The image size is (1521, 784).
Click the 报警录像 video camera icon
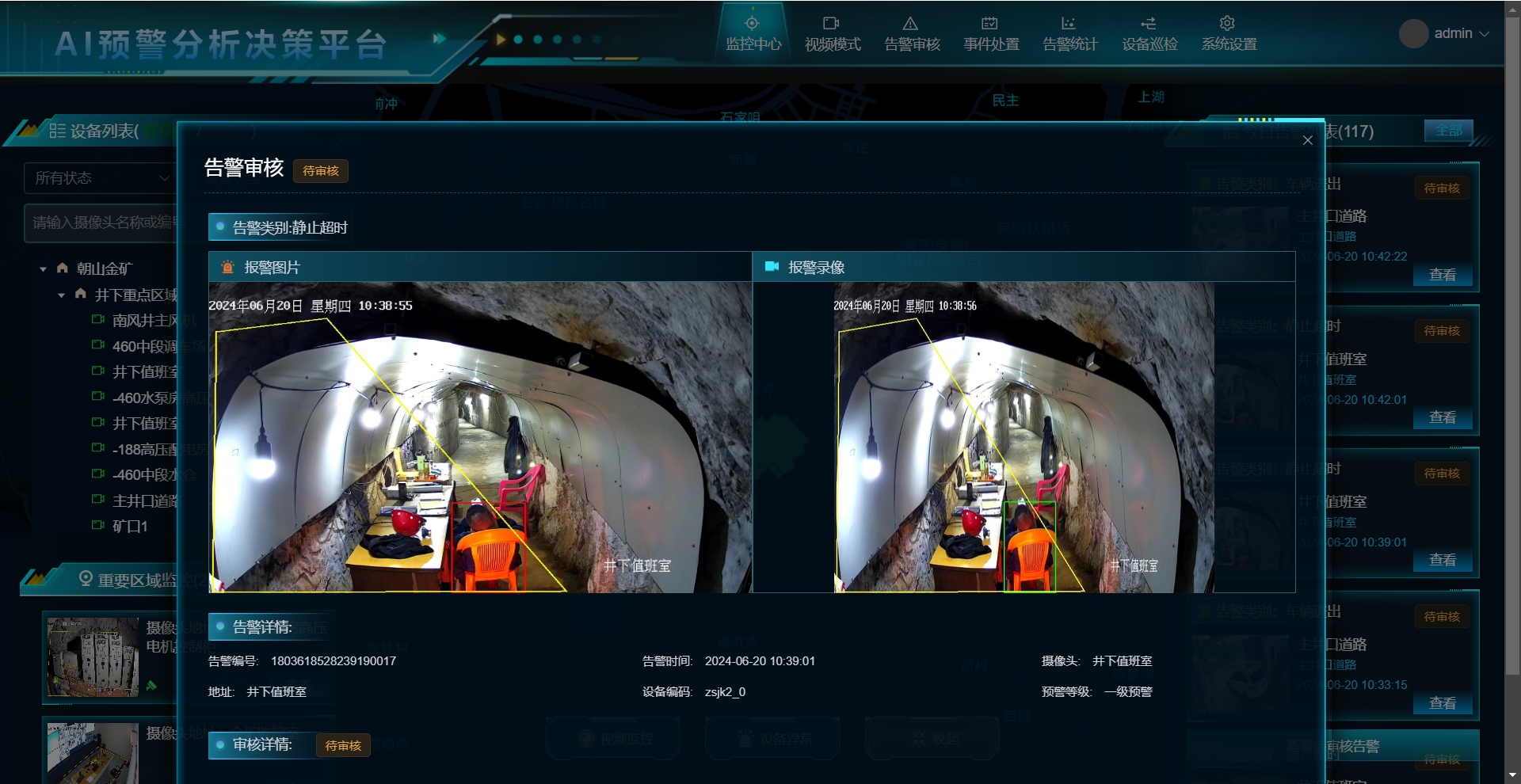772,267
